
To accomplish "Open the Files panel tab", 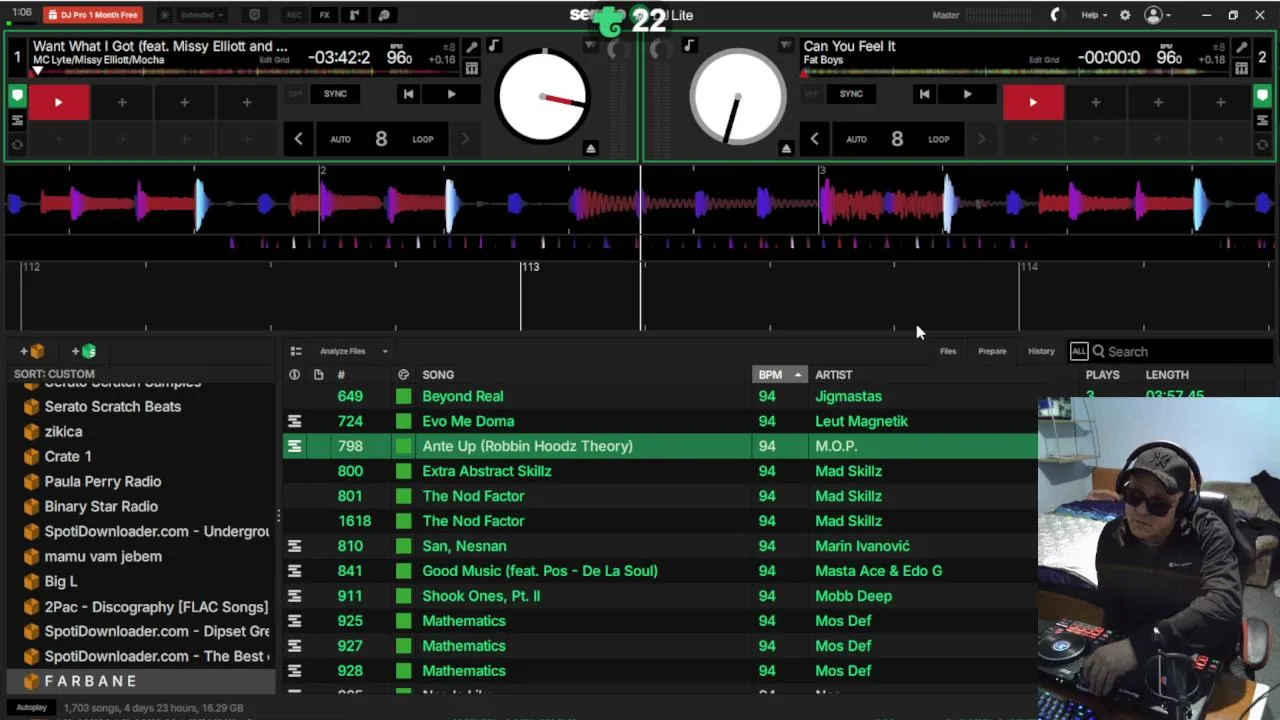I will [x=948, y=351].
